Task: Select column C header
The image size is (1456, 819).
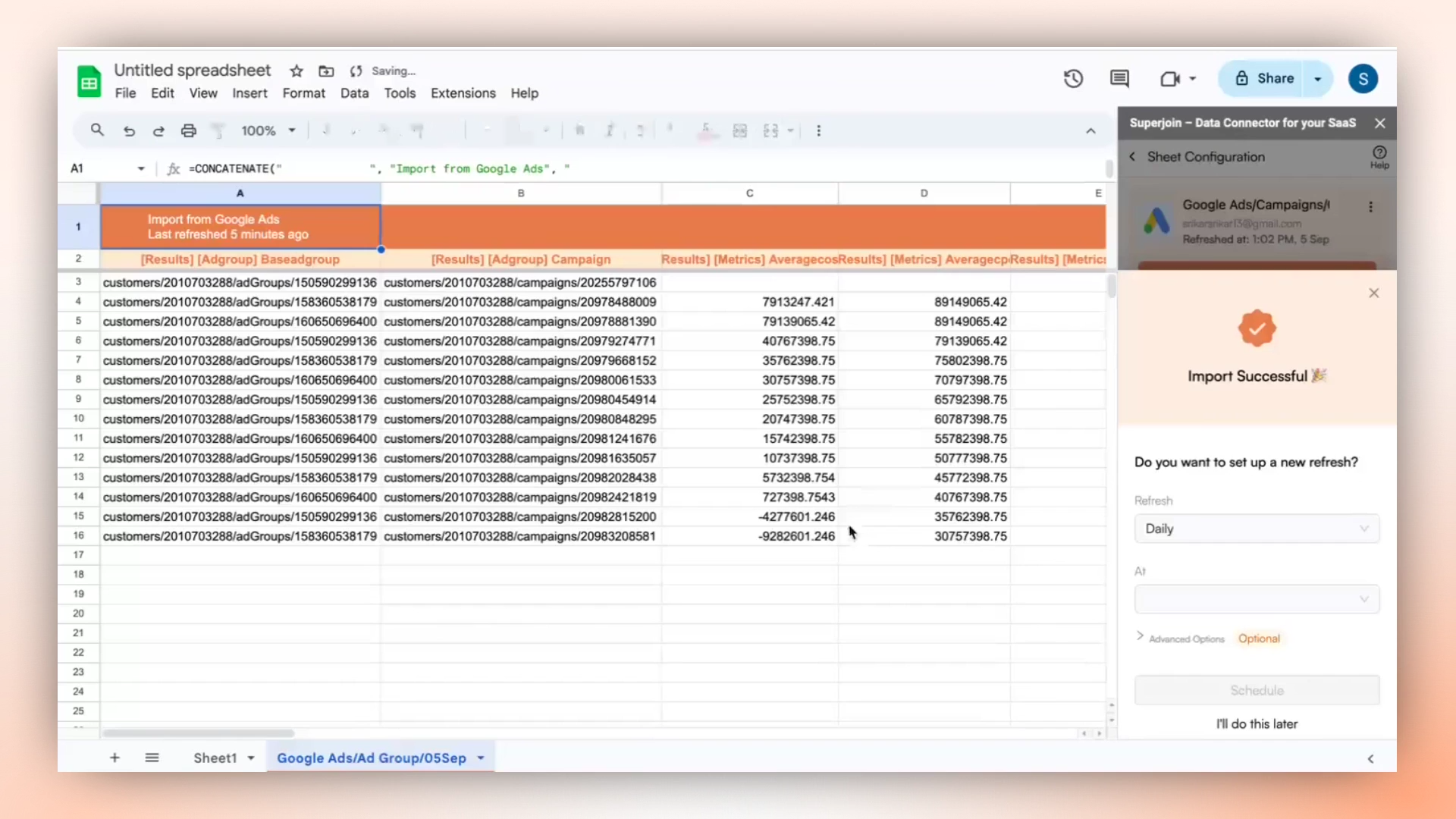Action: click(x=750, y=193)
